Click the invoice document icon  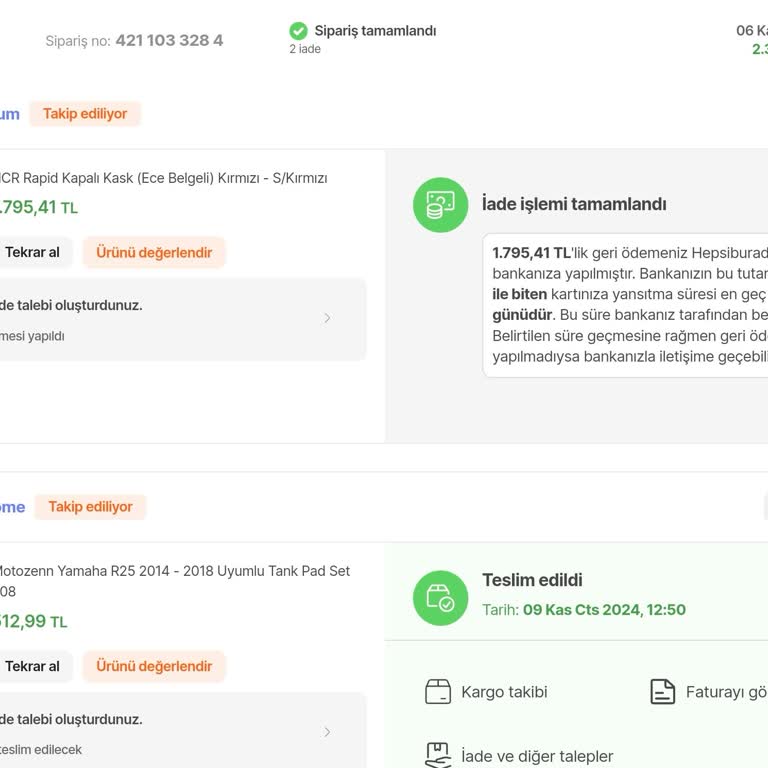662,692
